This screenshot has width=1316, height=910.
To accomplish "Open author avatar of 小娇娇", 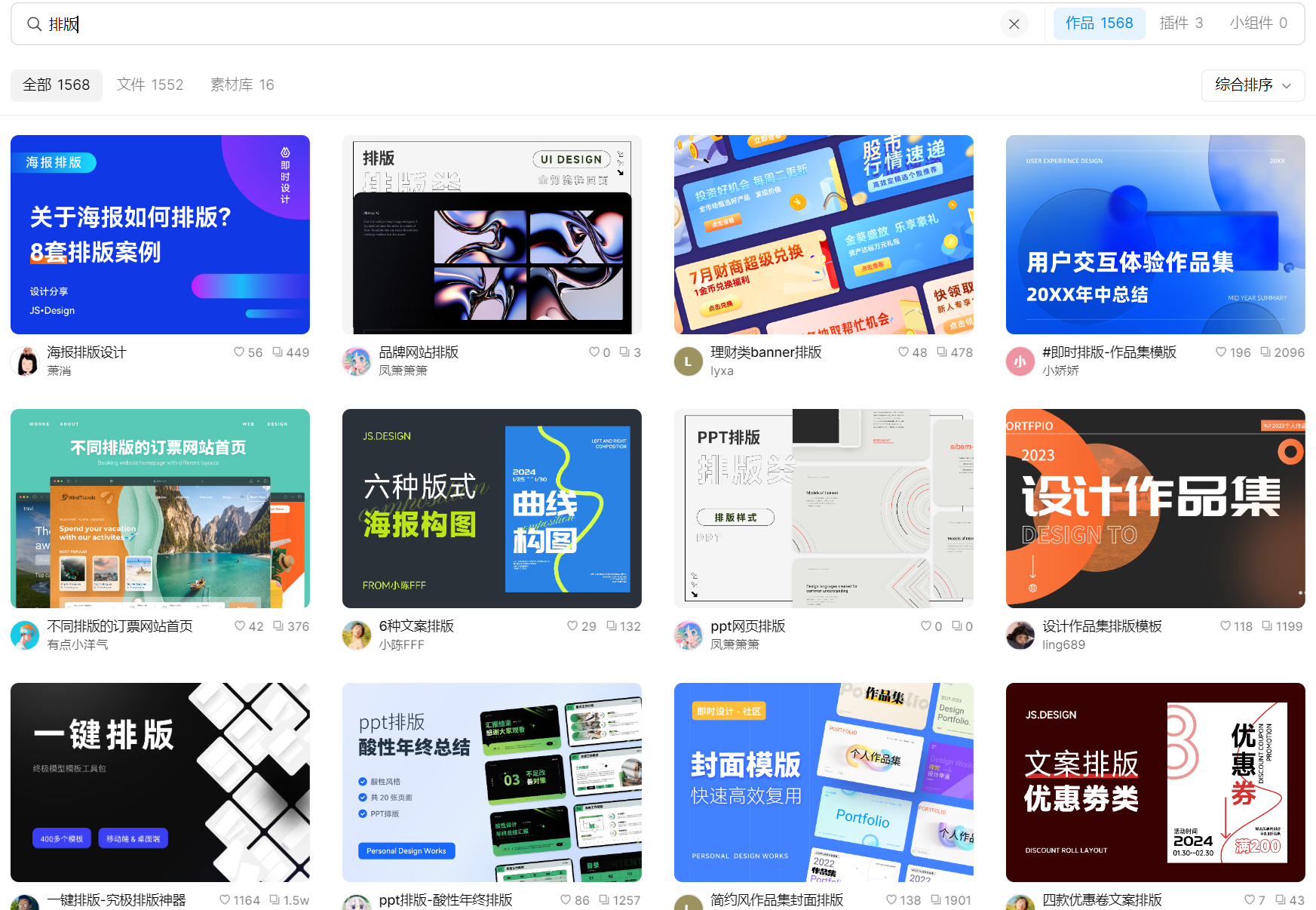I will point(1020,361).
